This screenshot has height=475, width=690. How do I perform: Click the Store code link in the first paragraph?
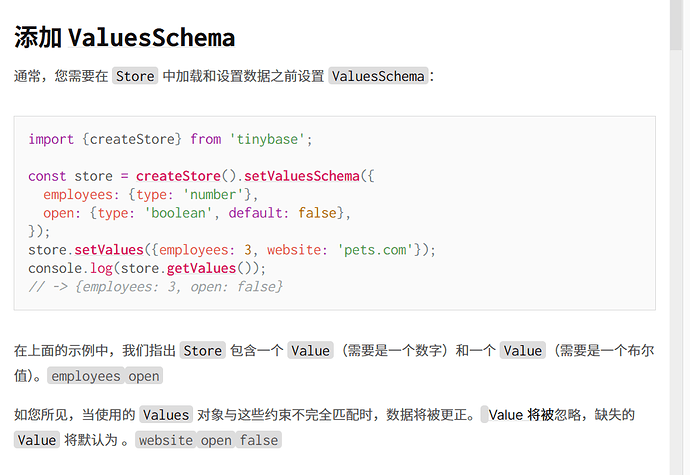pos(135,76)
